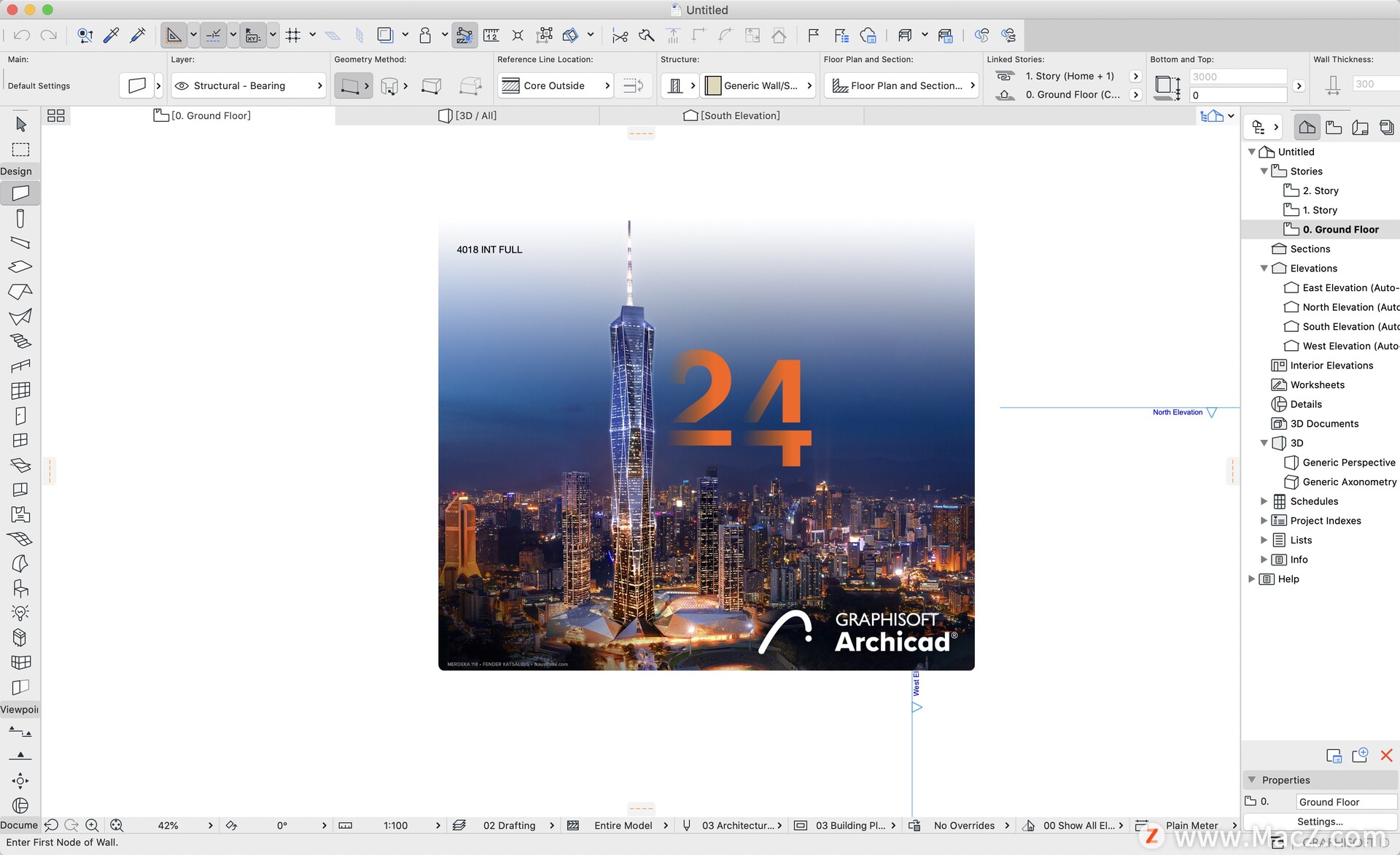Open the Core Outside reference line dropdown
1400x855 pixels.
(556, 85)
